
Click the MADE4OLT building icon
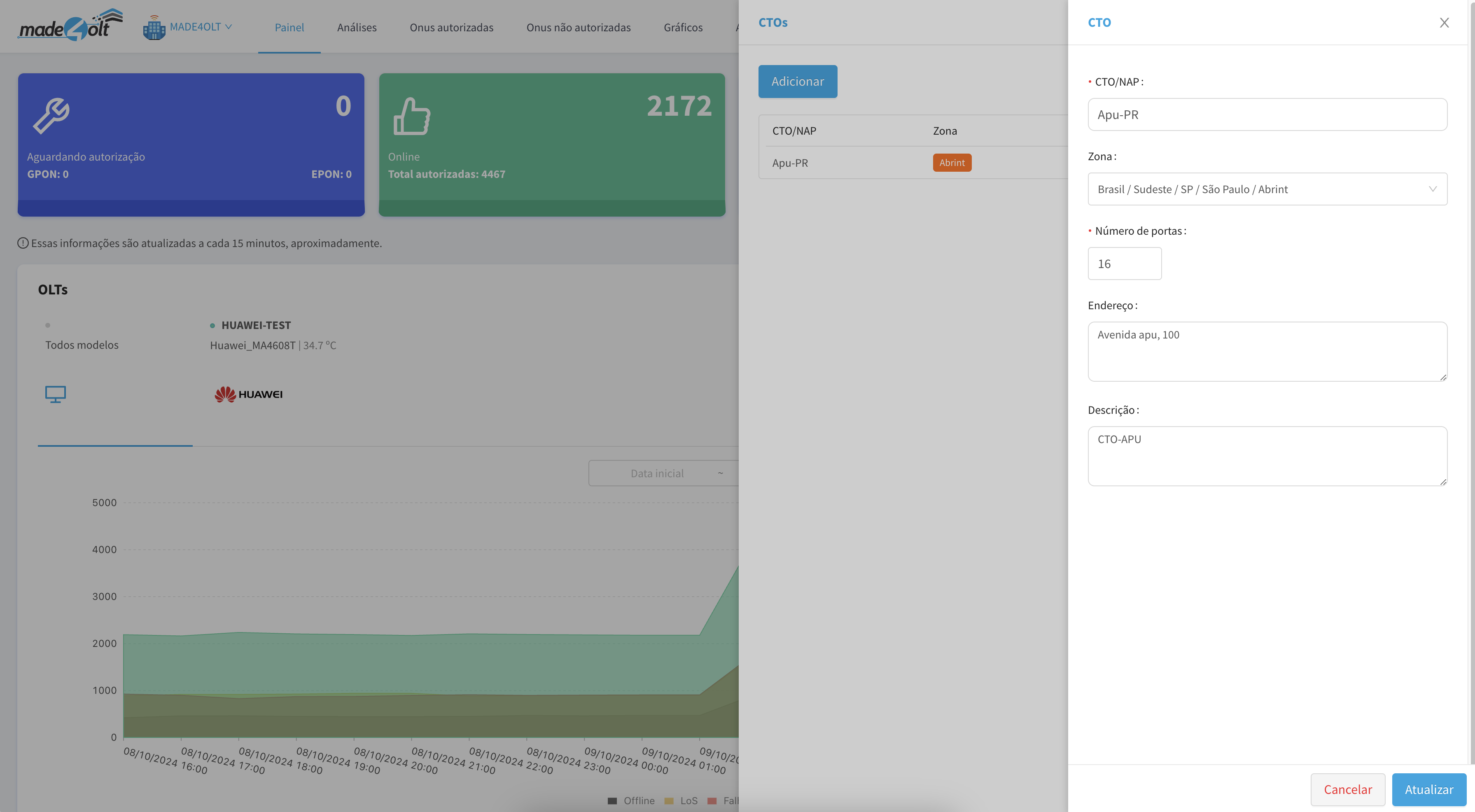(x=154, y=28)
